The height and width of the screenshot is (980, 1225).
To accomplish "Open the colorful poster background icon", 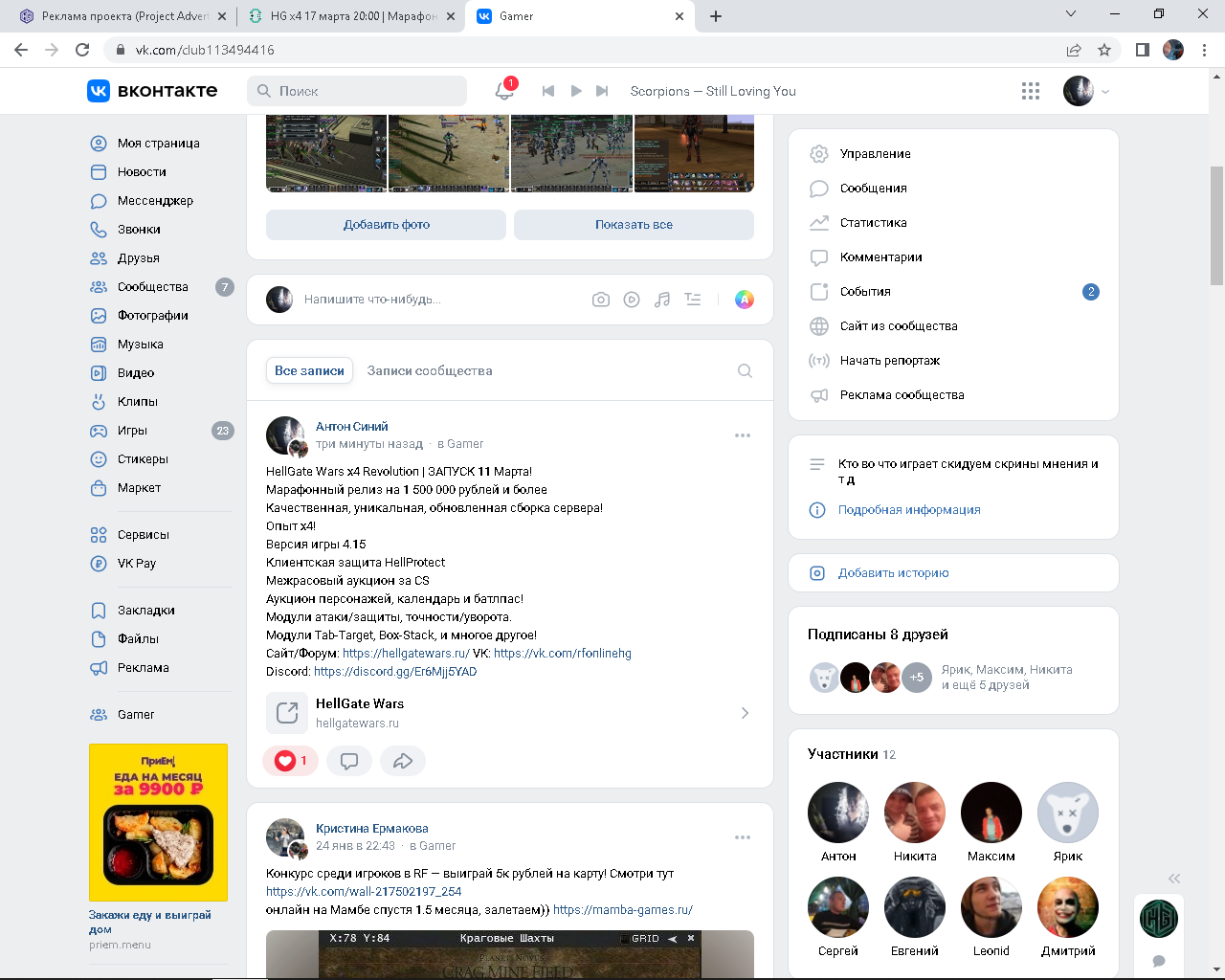I will click(x=745, y=300).
